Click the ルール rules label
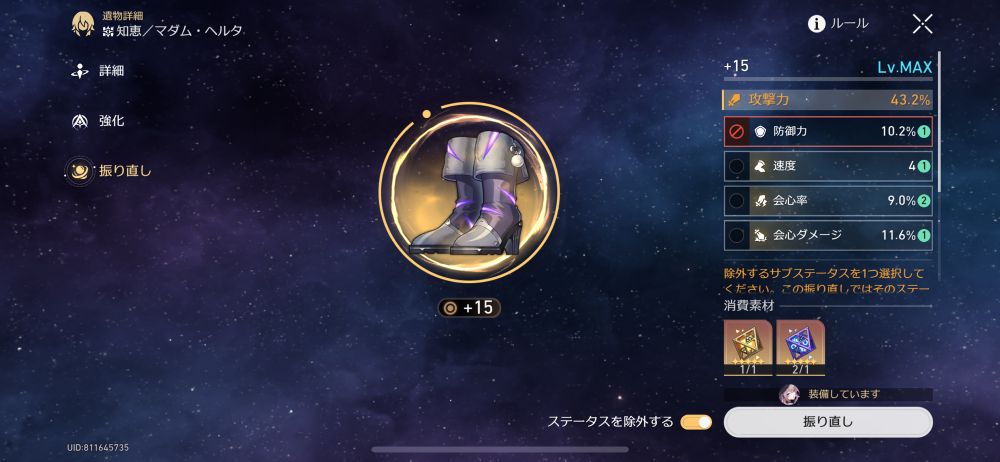 tap(849, 24)
